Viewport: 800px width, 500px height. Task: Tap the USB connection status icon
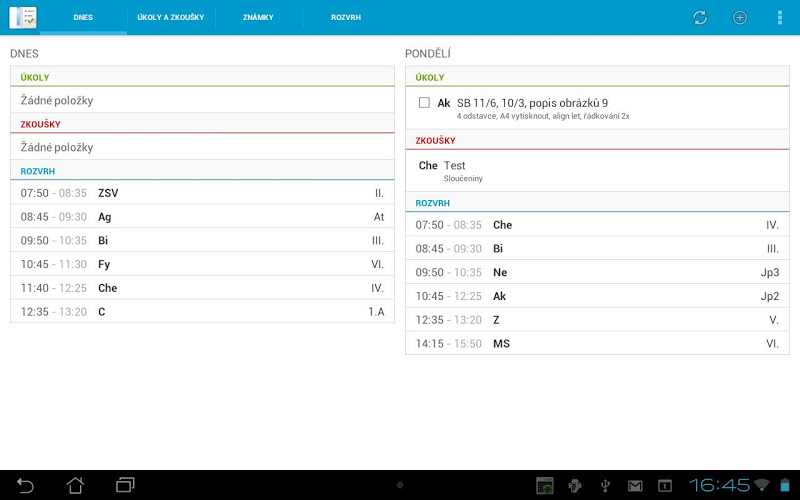click(x=605, y=486)
